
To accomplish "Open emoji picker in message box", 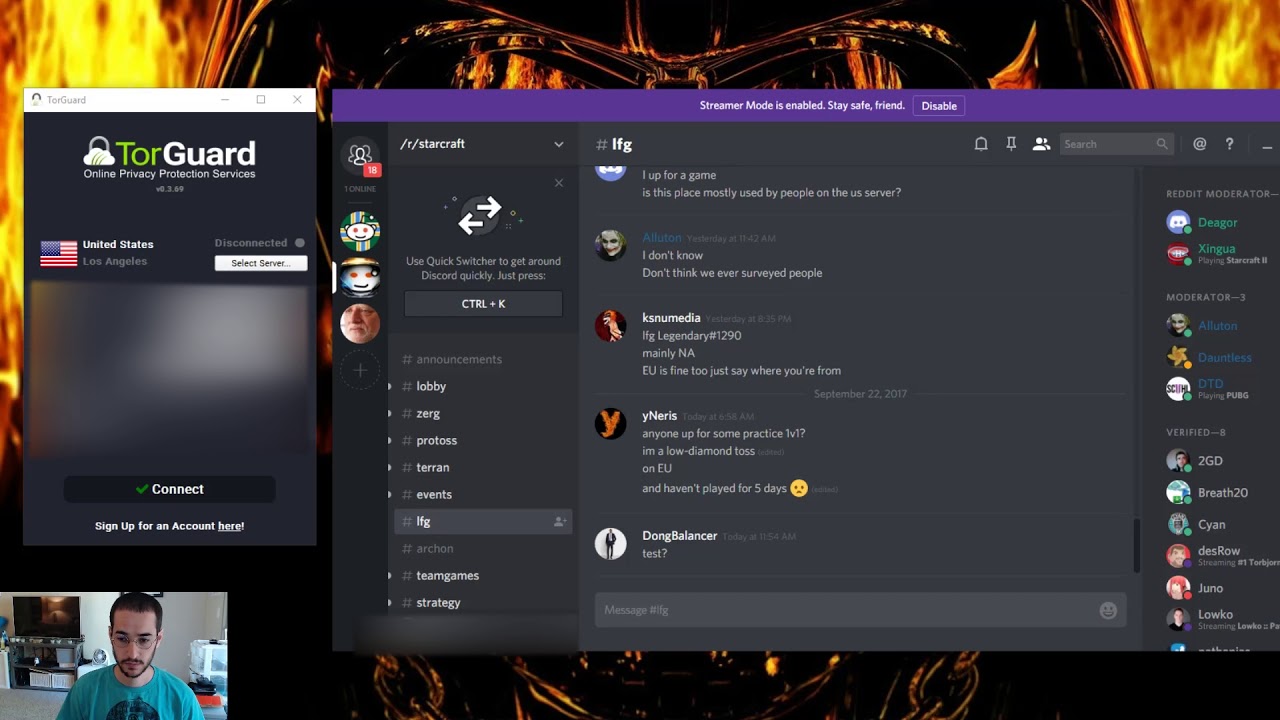I will point(1108,610).
